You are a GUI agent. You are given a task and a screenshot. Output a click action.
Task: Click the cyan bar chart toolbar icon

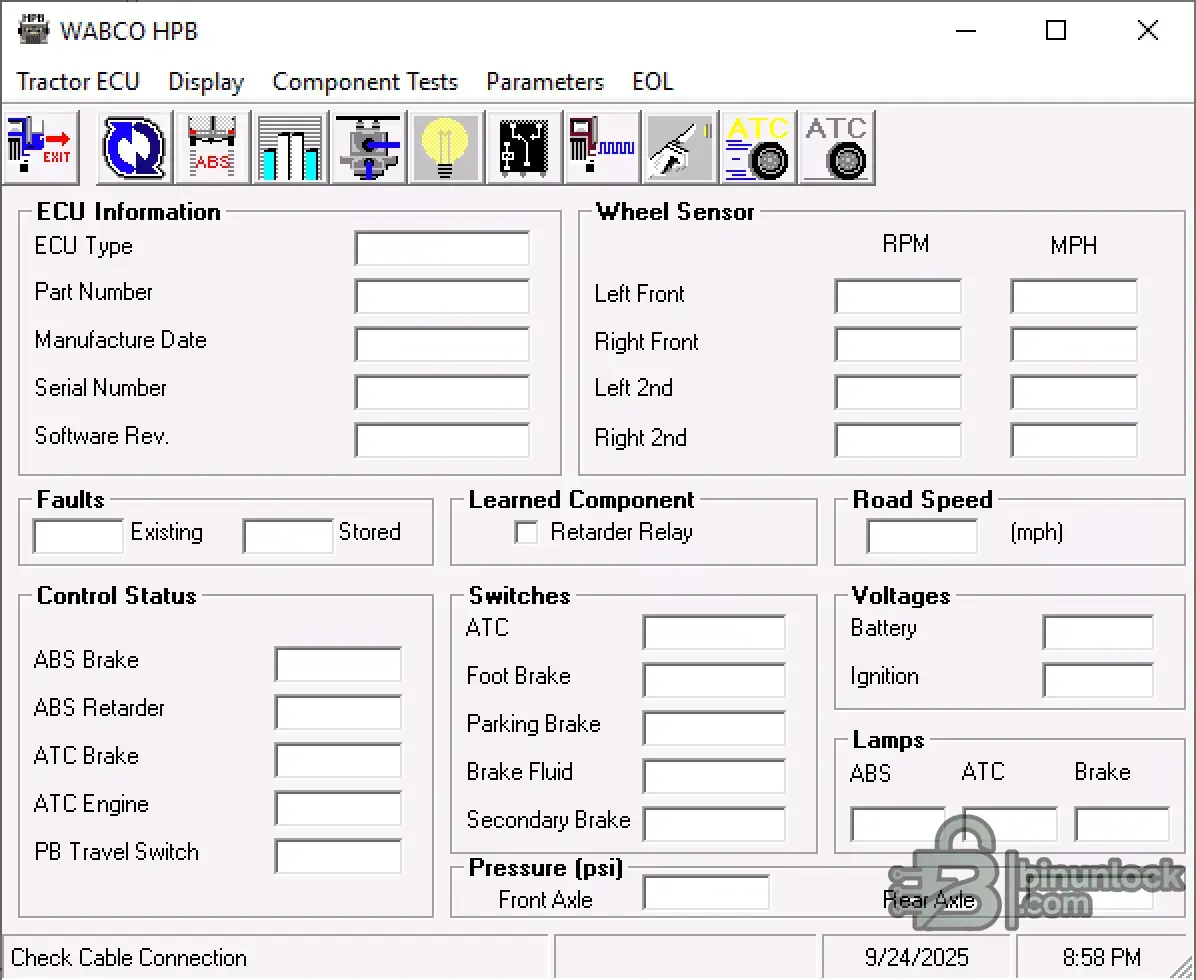coord(291,147)
